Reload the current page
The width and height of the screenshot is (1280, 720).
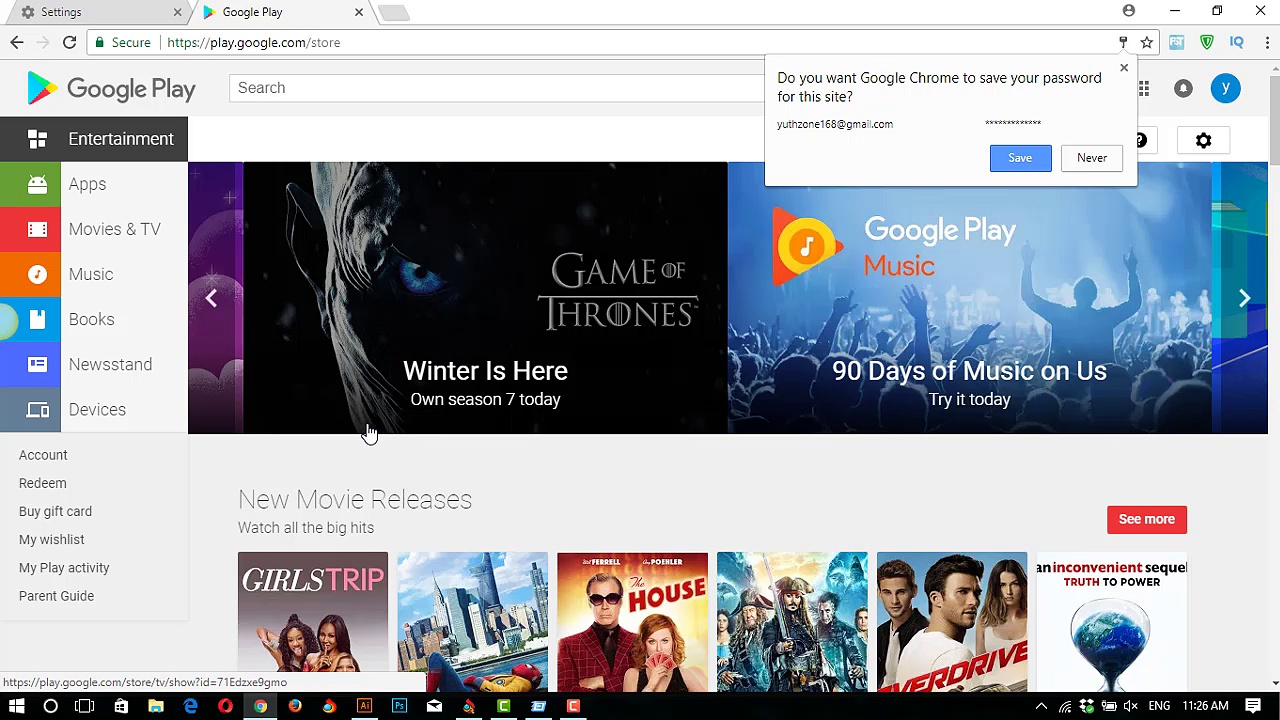(69, 42)
